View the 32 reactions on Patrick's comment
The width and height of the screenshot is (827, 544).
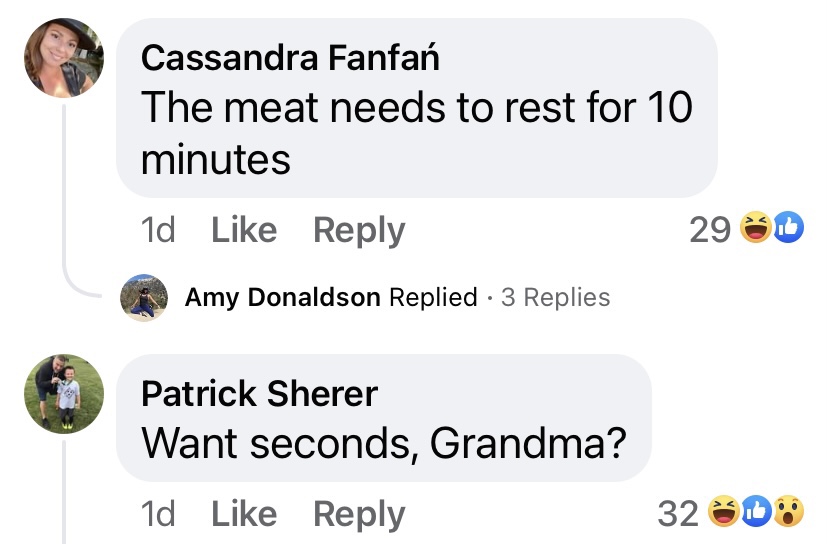678,514
